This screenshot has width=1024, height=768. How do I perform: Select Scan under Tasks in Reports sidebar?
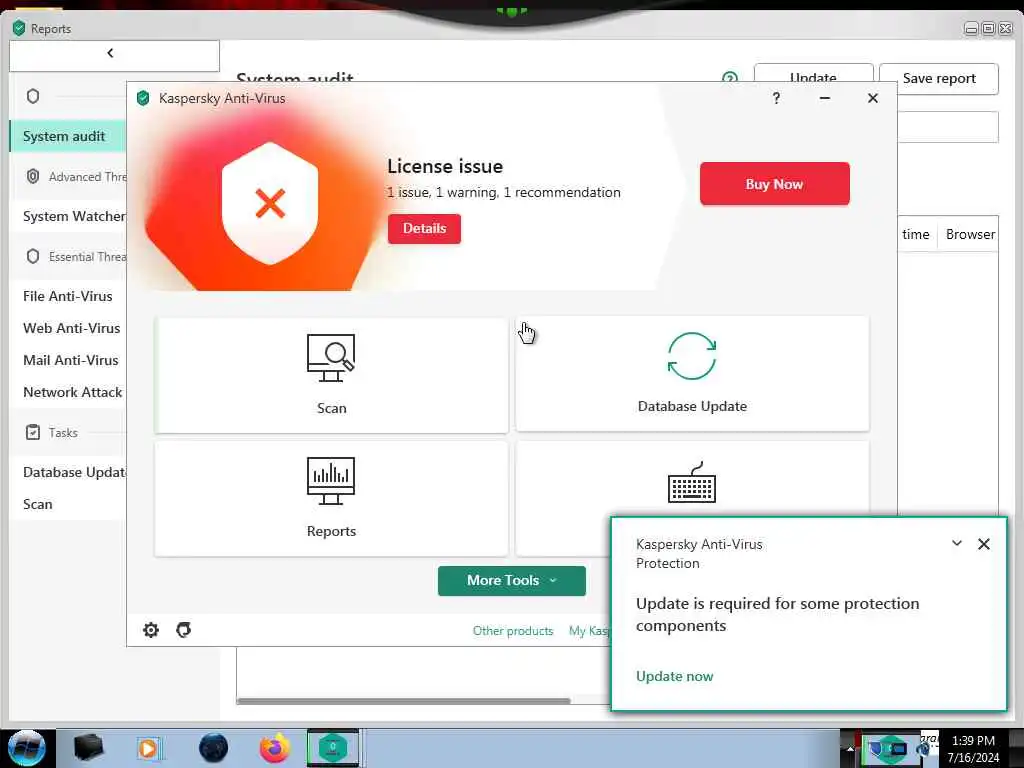[68, 504]
